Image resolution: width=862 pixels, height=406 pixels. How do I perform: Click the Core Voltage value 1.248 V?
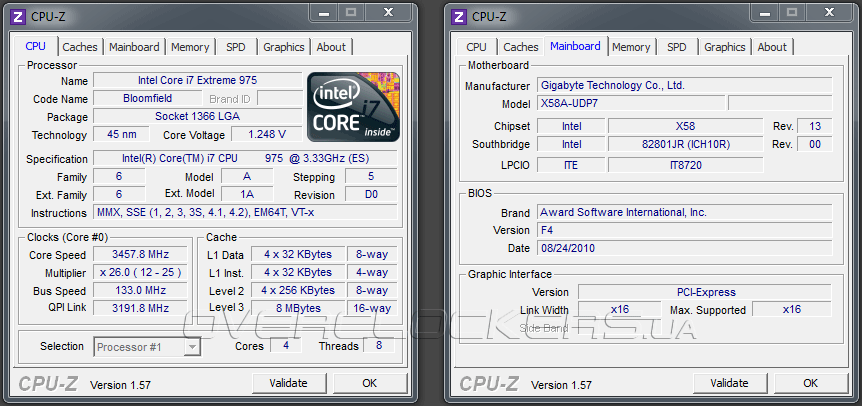(x=267, y=134)
